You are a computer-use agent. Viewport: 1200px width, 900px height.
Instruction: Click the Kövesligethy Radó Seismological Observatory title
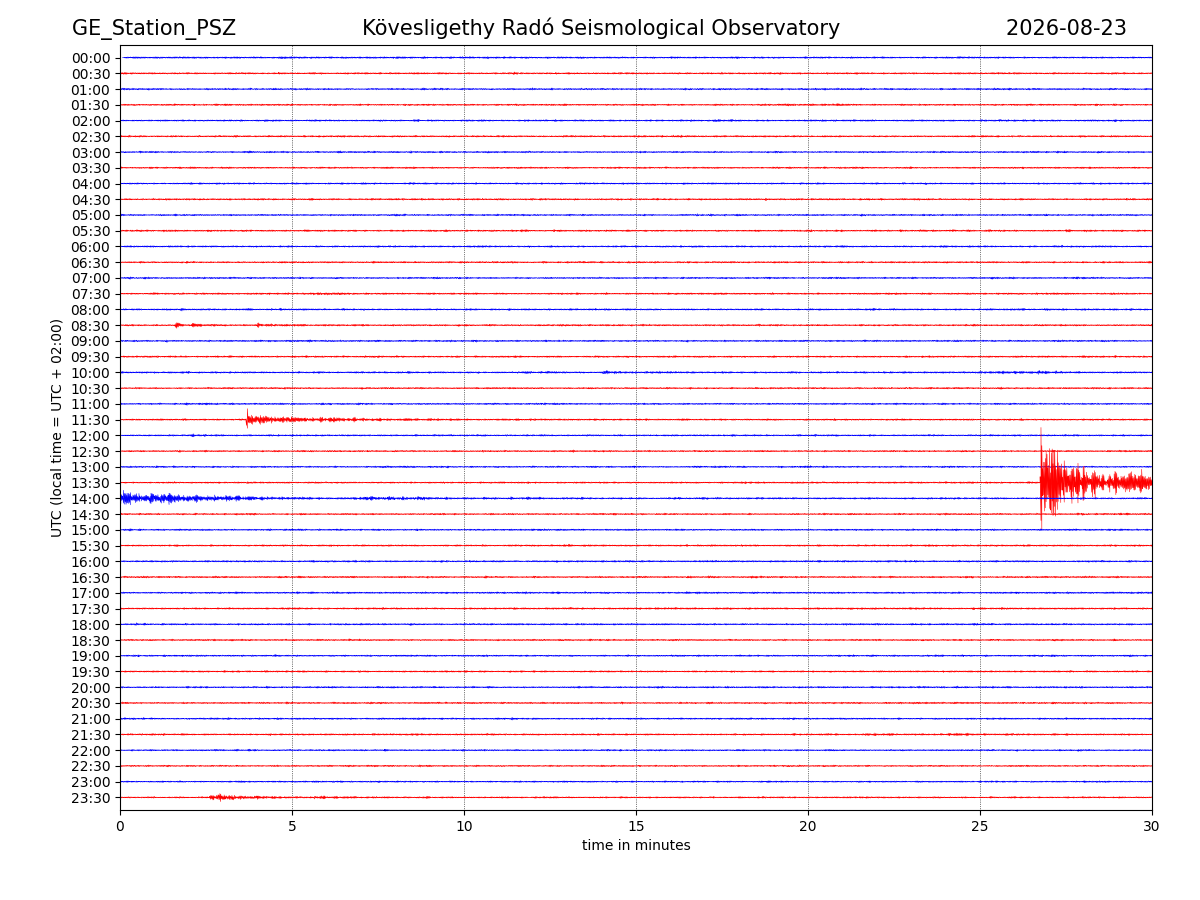(x=601, y=28)
